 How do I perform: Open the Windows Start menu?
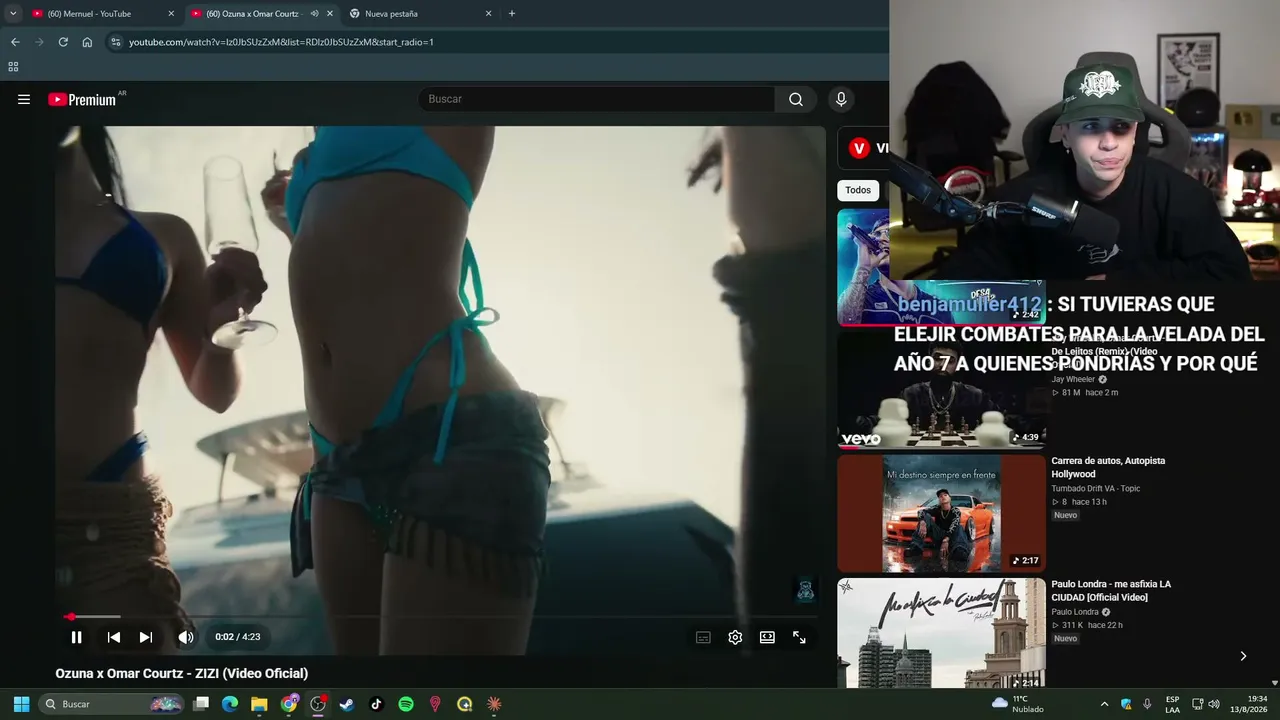[21, 704]
